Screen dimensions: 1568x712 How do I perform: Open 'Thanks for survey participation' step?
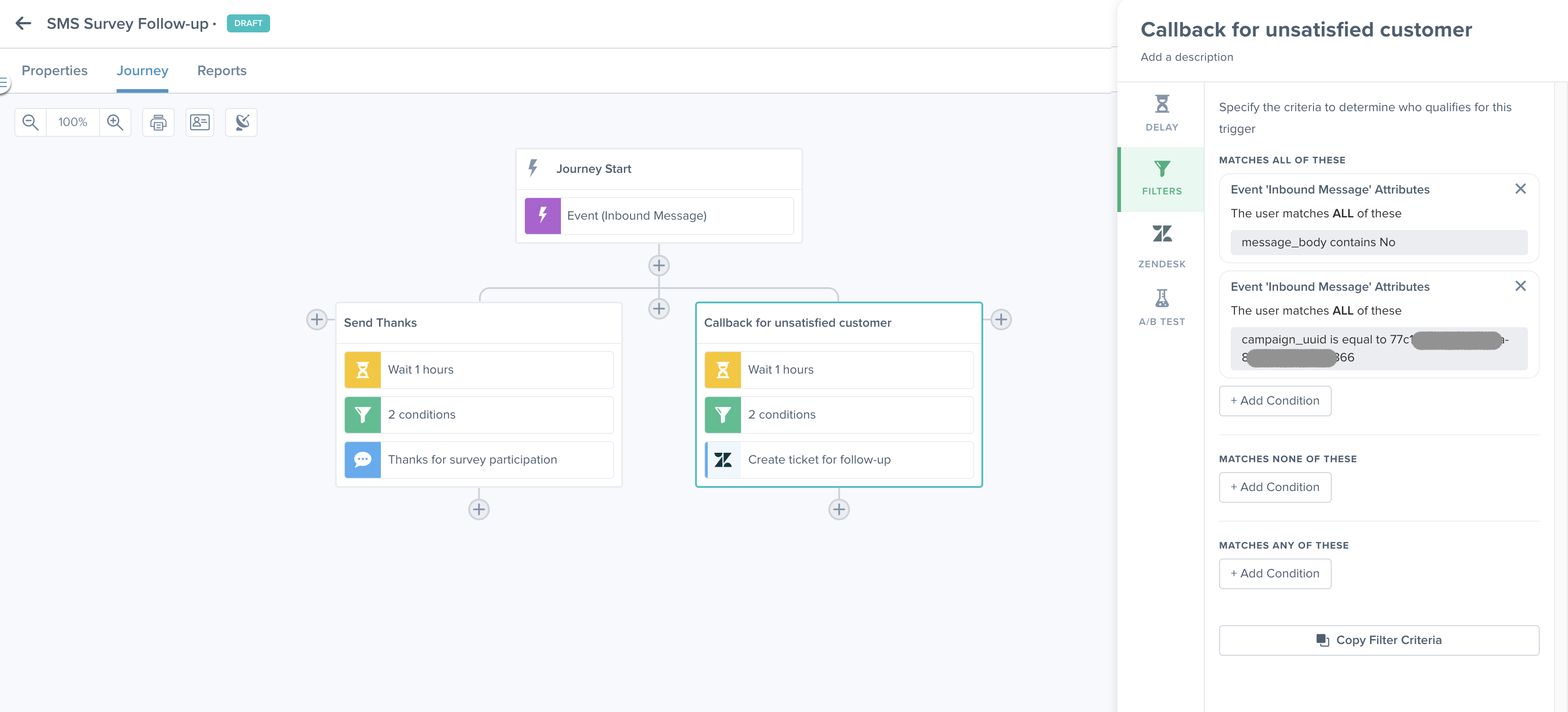(x=479, y=460)
